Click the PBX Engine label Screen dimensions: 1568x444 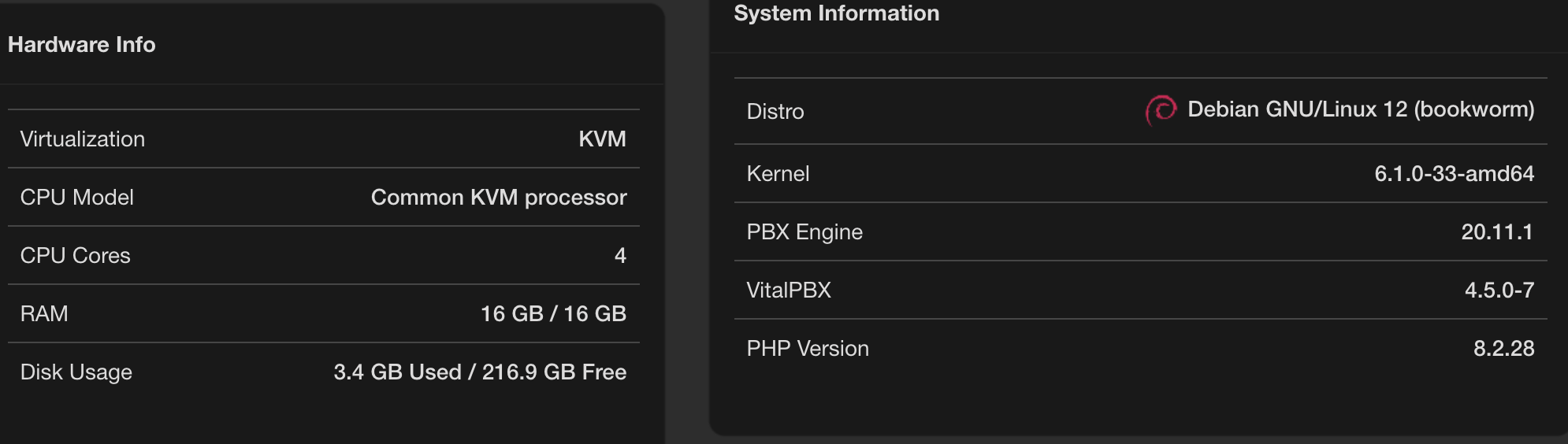pos(804,232)
